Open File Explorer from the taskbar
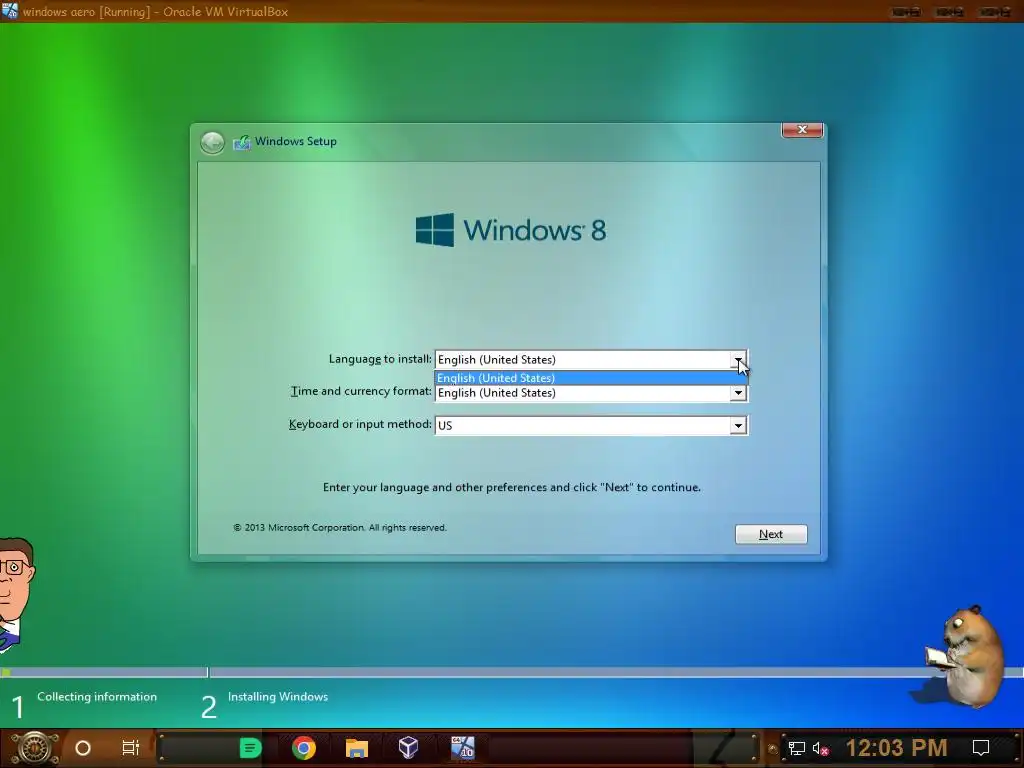 357,748
